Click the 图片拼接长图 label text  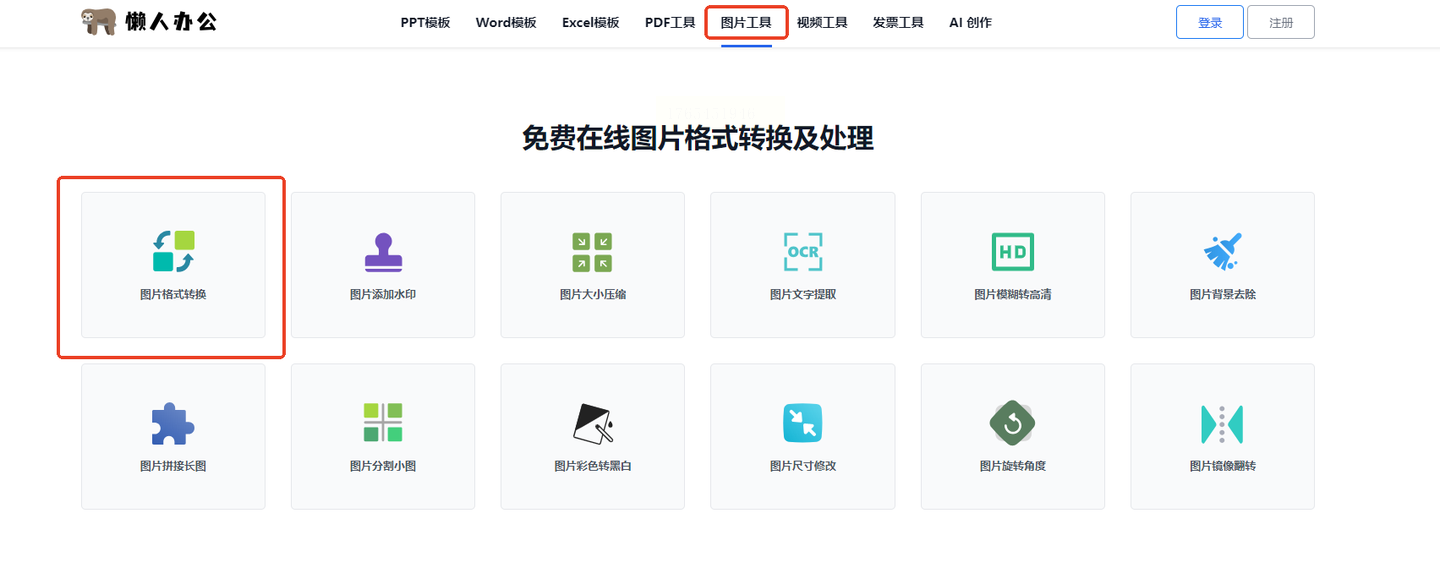tap(173, 466)
